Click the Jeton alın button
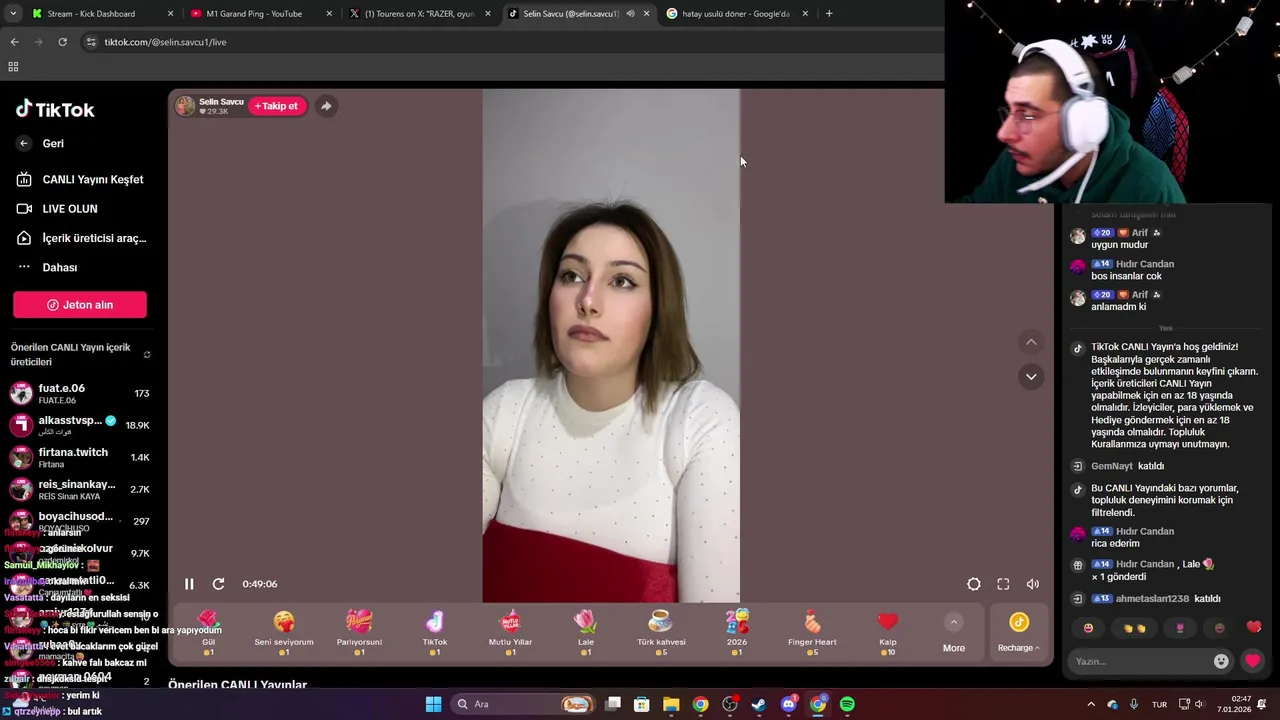This screenshot has width=1280, height=720. (80, 305)
